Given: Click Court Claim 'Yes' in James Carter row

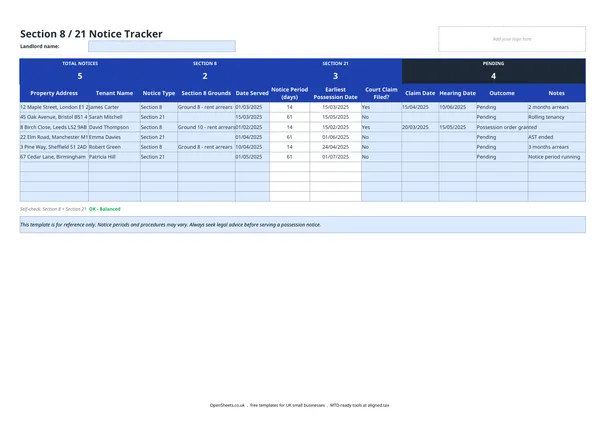Looking at the screenshot, I should tap(382, 107).
